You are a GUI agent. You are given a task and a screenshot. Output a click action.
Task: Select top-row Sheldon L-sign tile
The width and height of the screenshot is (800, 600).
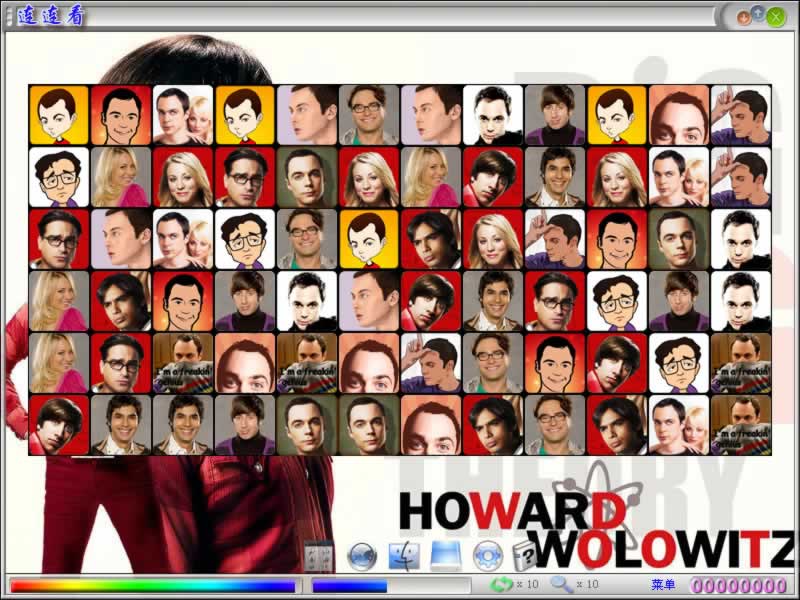741,115
